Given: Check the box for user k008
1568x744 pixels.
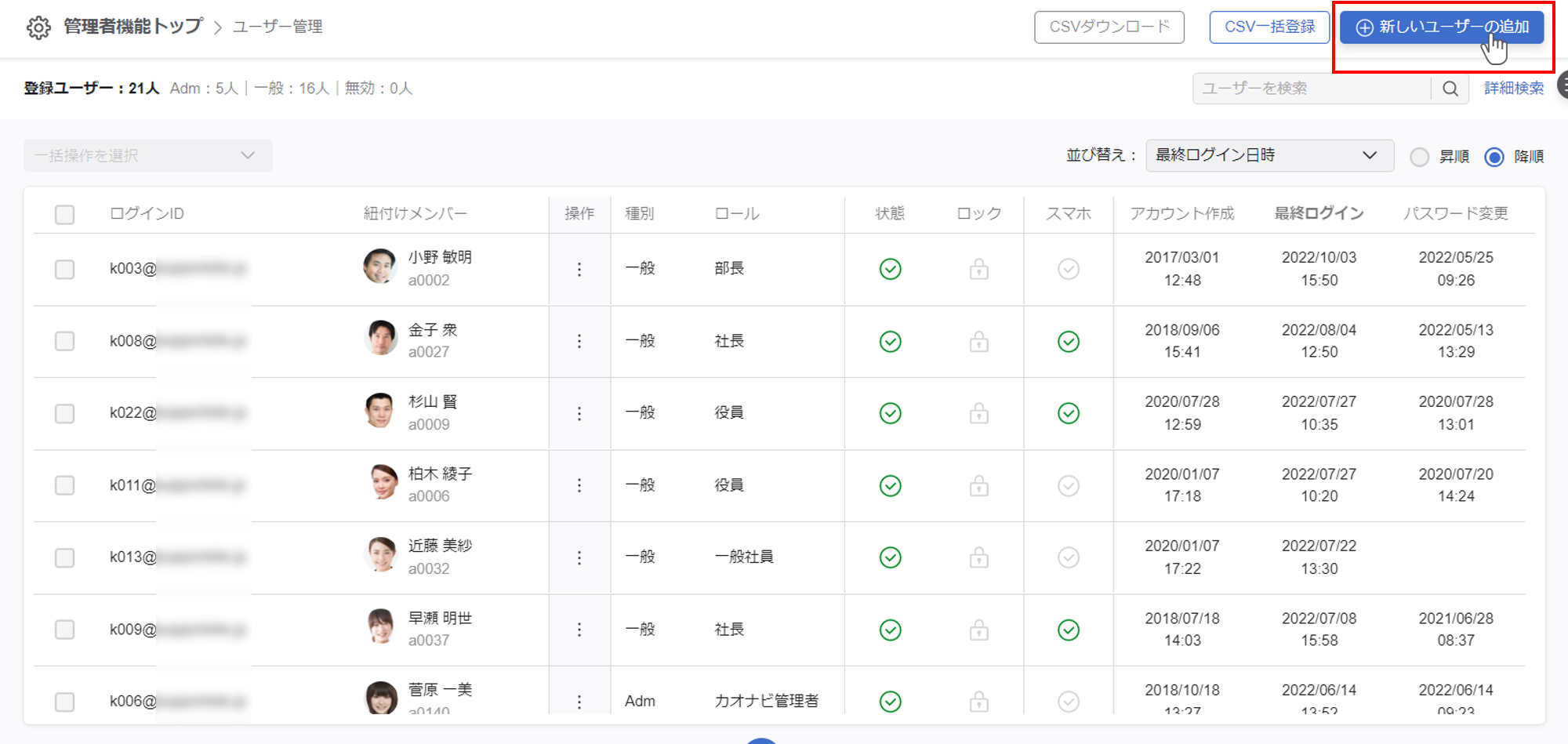Looking at the screenshot, I should pyautogui.click(x=65, y=342).
